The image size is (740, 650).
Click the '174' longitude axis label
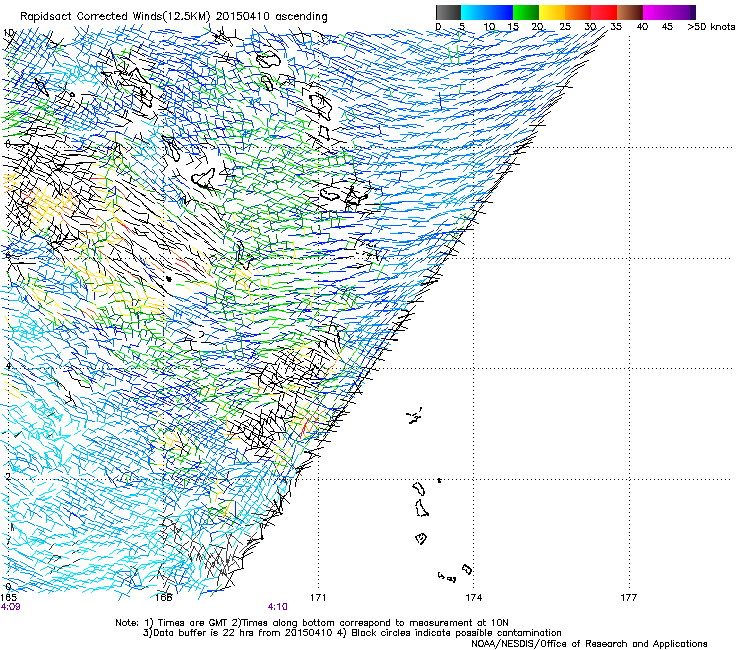tap(473, 598)
